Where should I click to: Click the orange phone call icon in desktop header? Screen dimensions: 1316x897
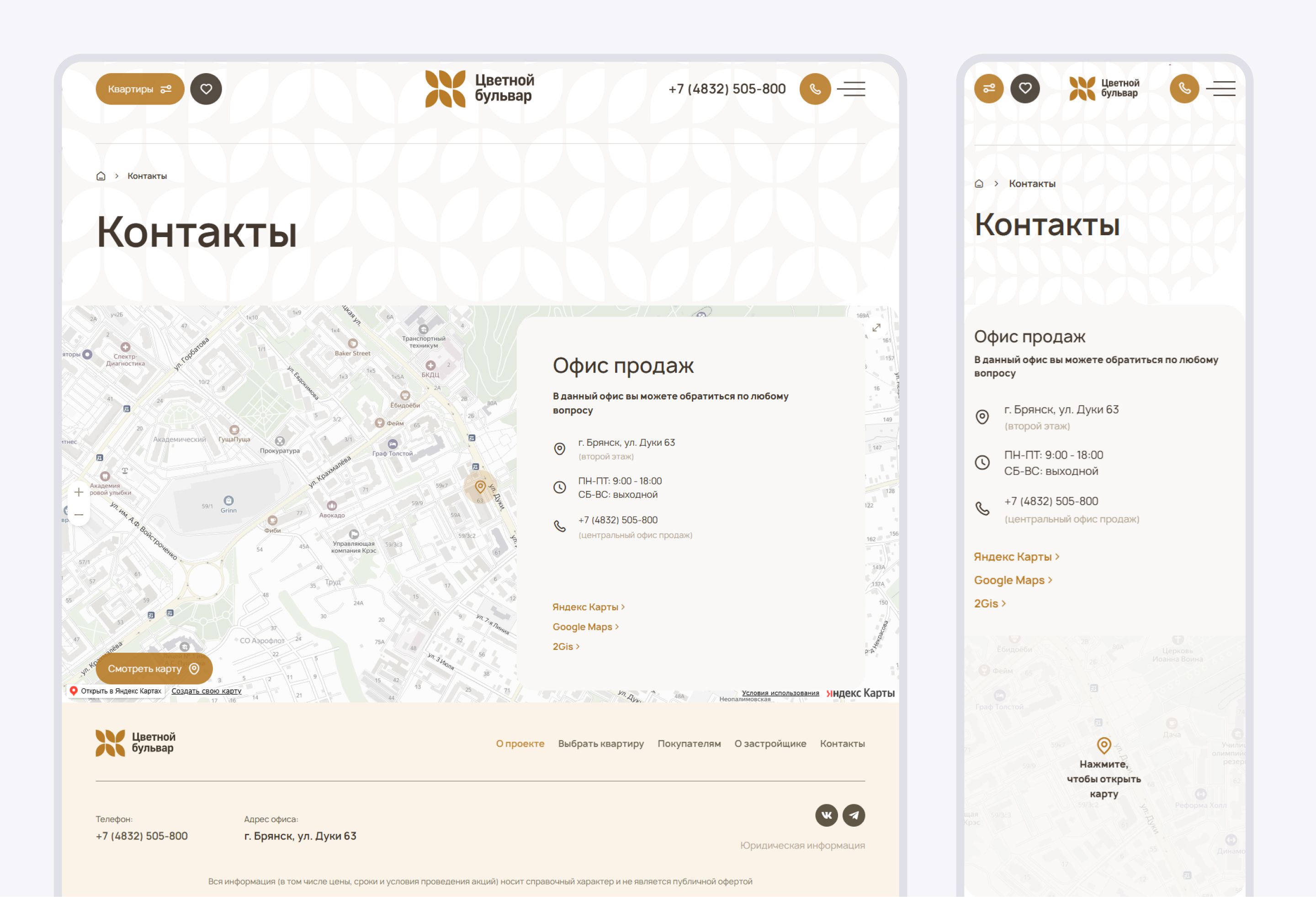(x=815, y=89)
